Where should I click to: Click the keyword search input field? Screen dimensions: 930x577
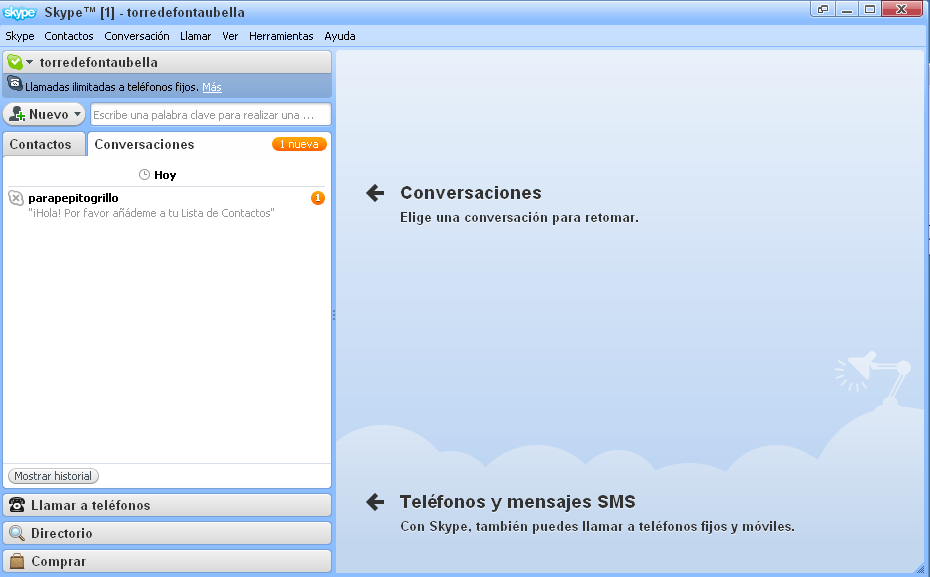click(211, 115)
